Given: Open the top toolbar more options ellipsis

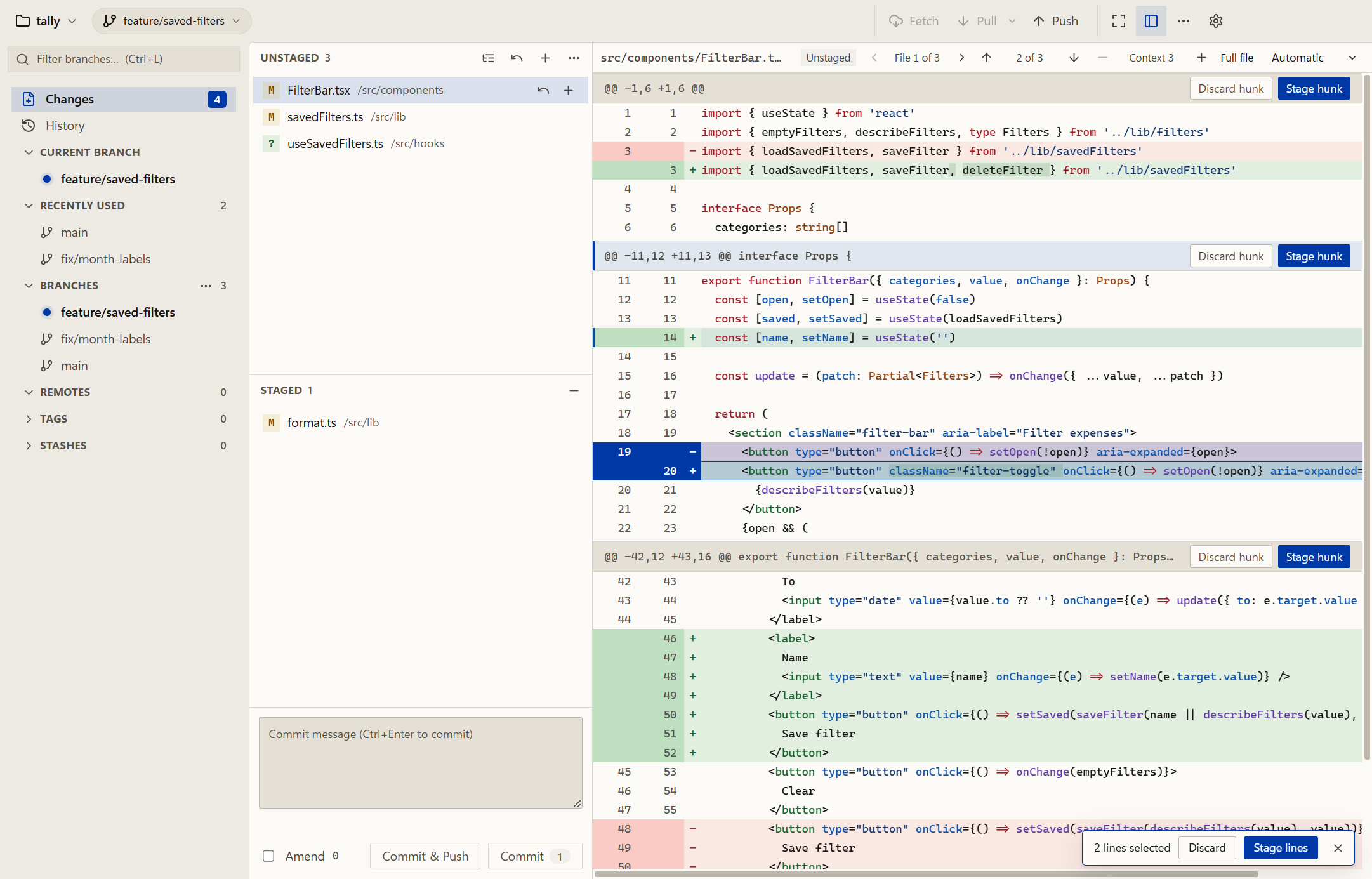Looking at the screenshot, I should point(1184,21).
